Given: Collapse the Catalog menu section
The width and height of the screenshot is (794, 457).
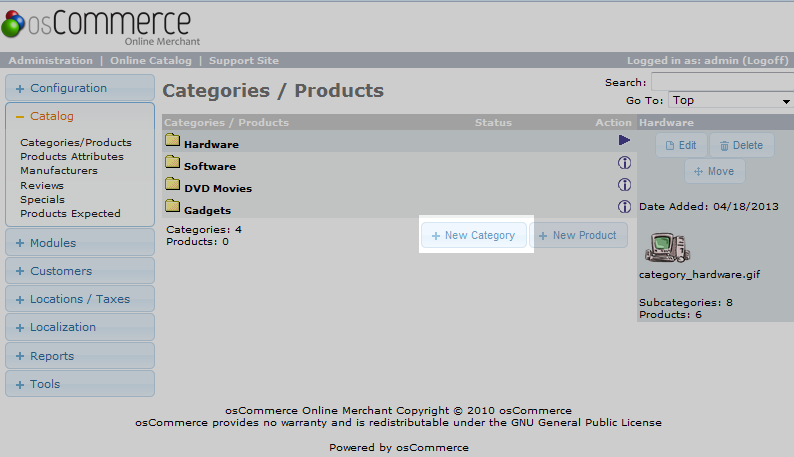Looking at the screenshot, I should click(80, 116).
